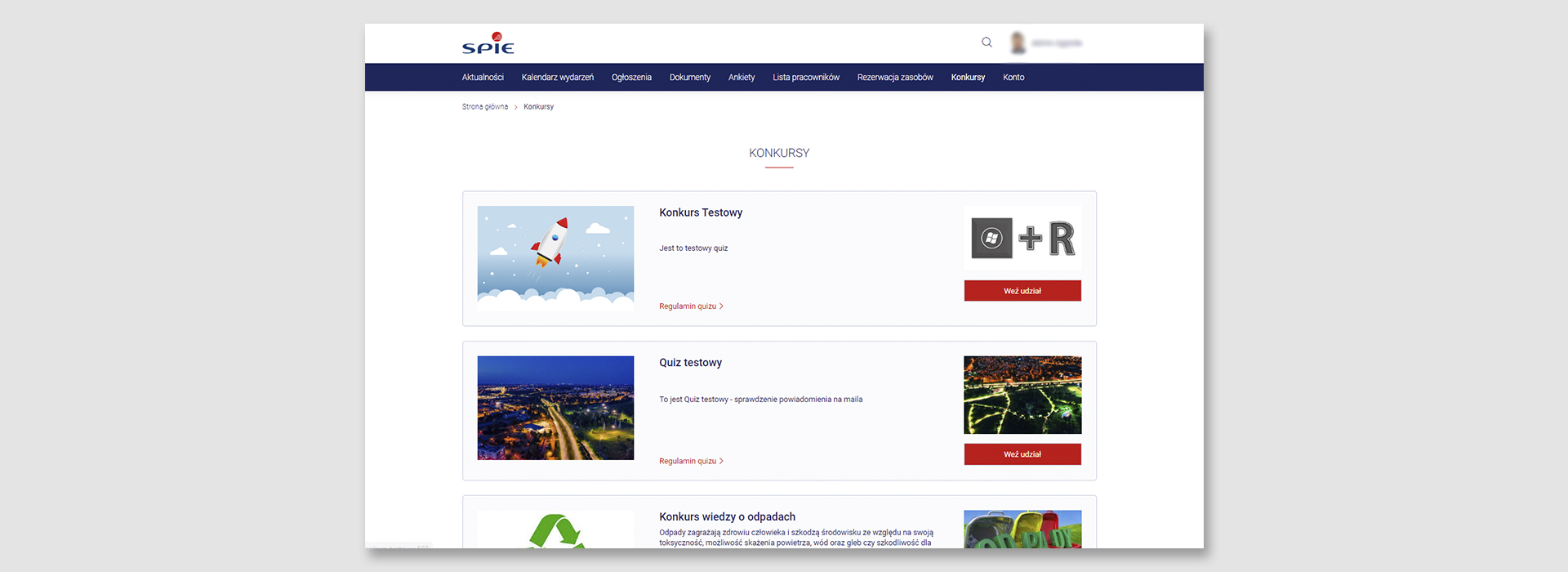Click the username next to avatar
The image size is (1568, 572).
[x=1057, y=43]
